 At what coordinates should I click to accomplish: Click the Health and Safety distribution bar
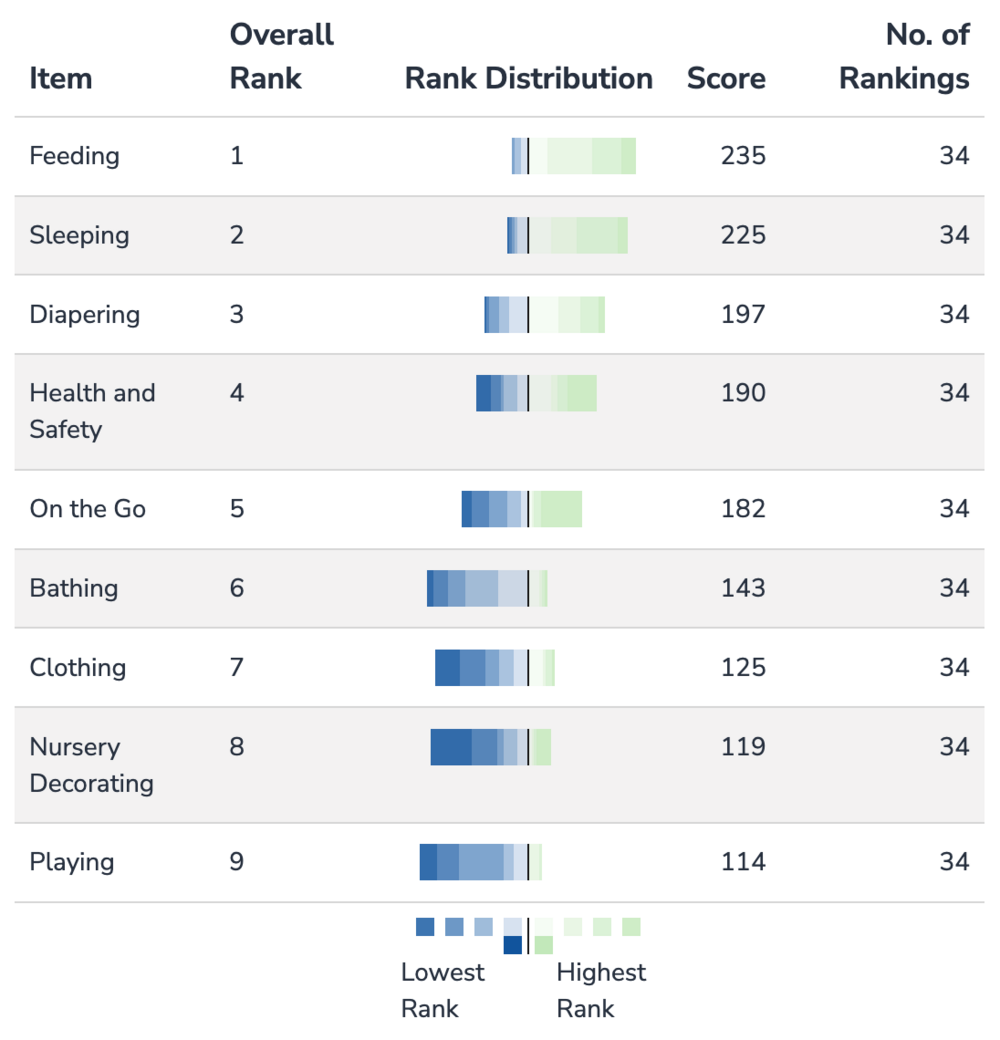[536, 393]
